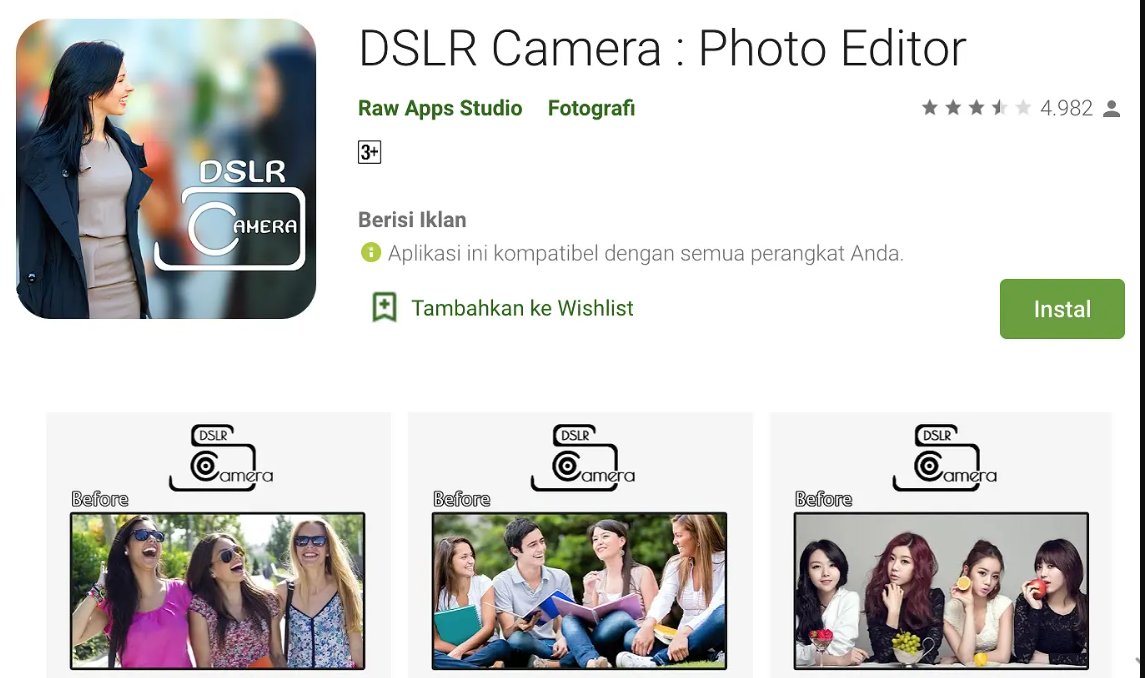1145x678 pixels.
Task: Click the 4.982 review count
Action: [x=1066, y=108]
